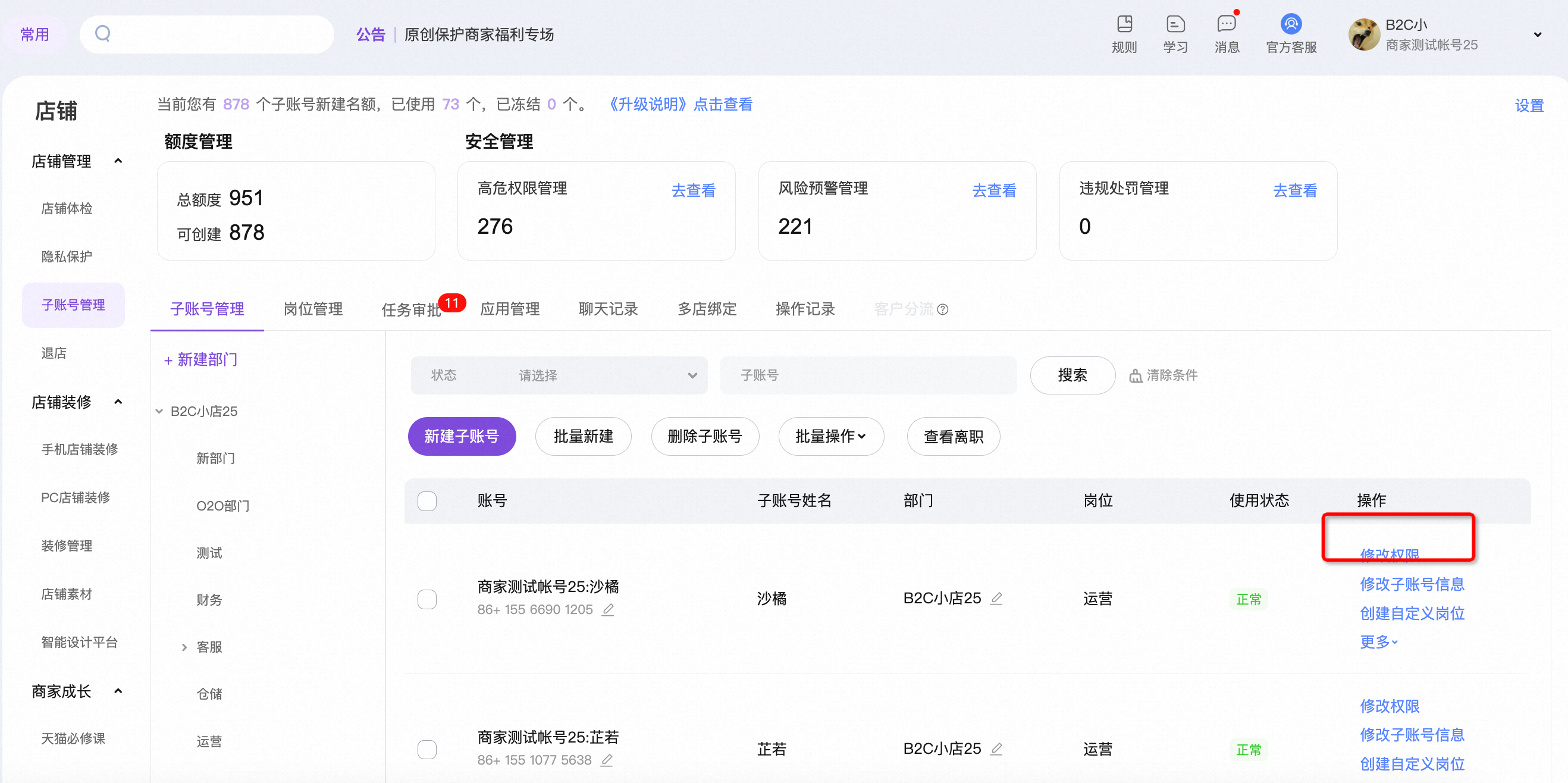
Task: Edit phone number for 沙橘 pencil icon
Action: click(x=607, y=609)
